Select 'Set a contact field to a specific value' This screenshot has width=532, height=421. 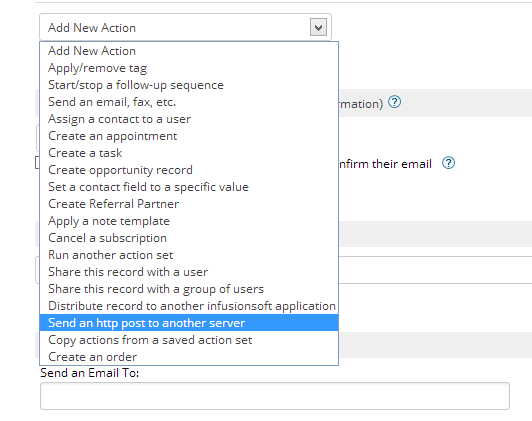pyautogui.click(x=189, y=187)
